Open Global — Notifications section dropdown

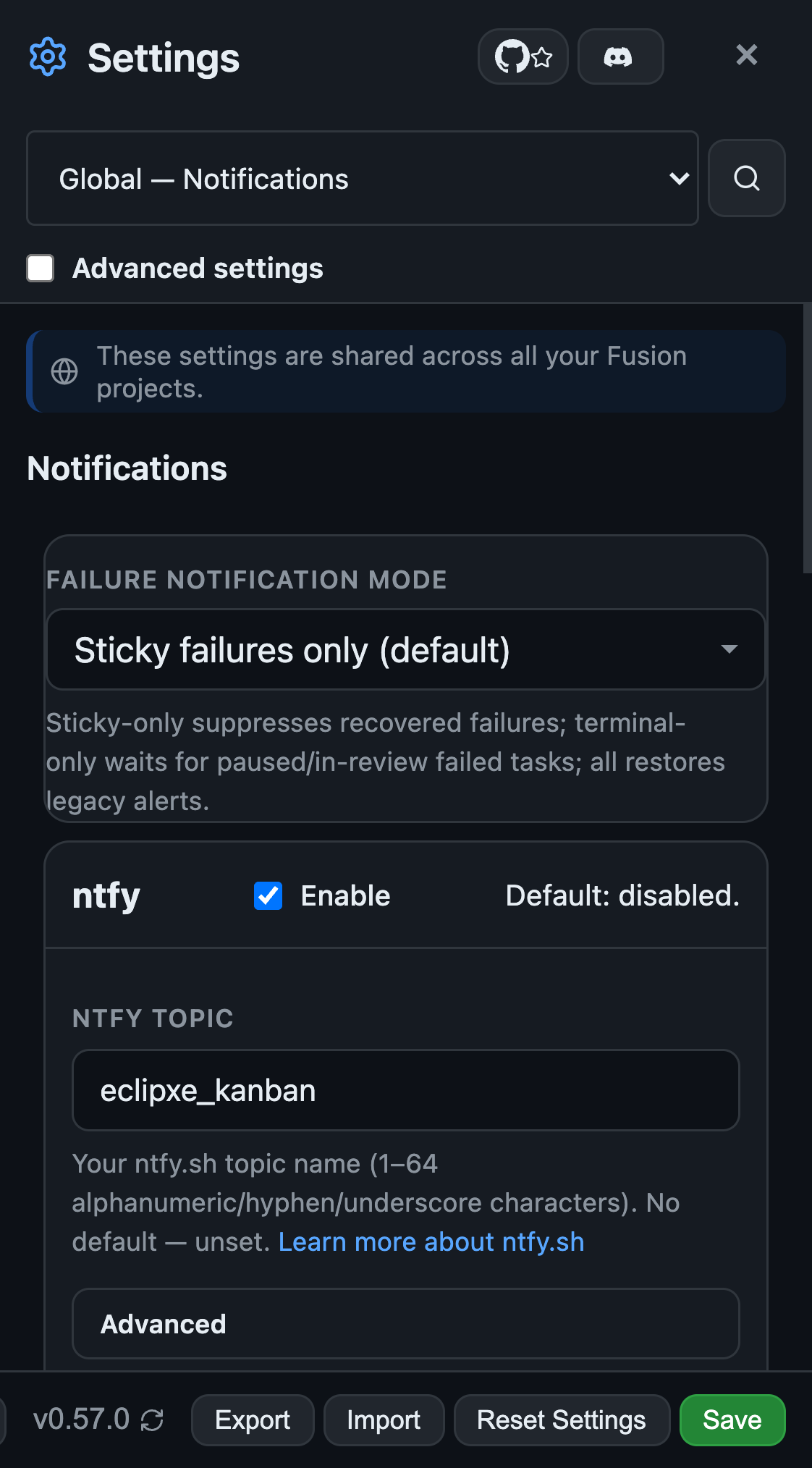[363, 178]
